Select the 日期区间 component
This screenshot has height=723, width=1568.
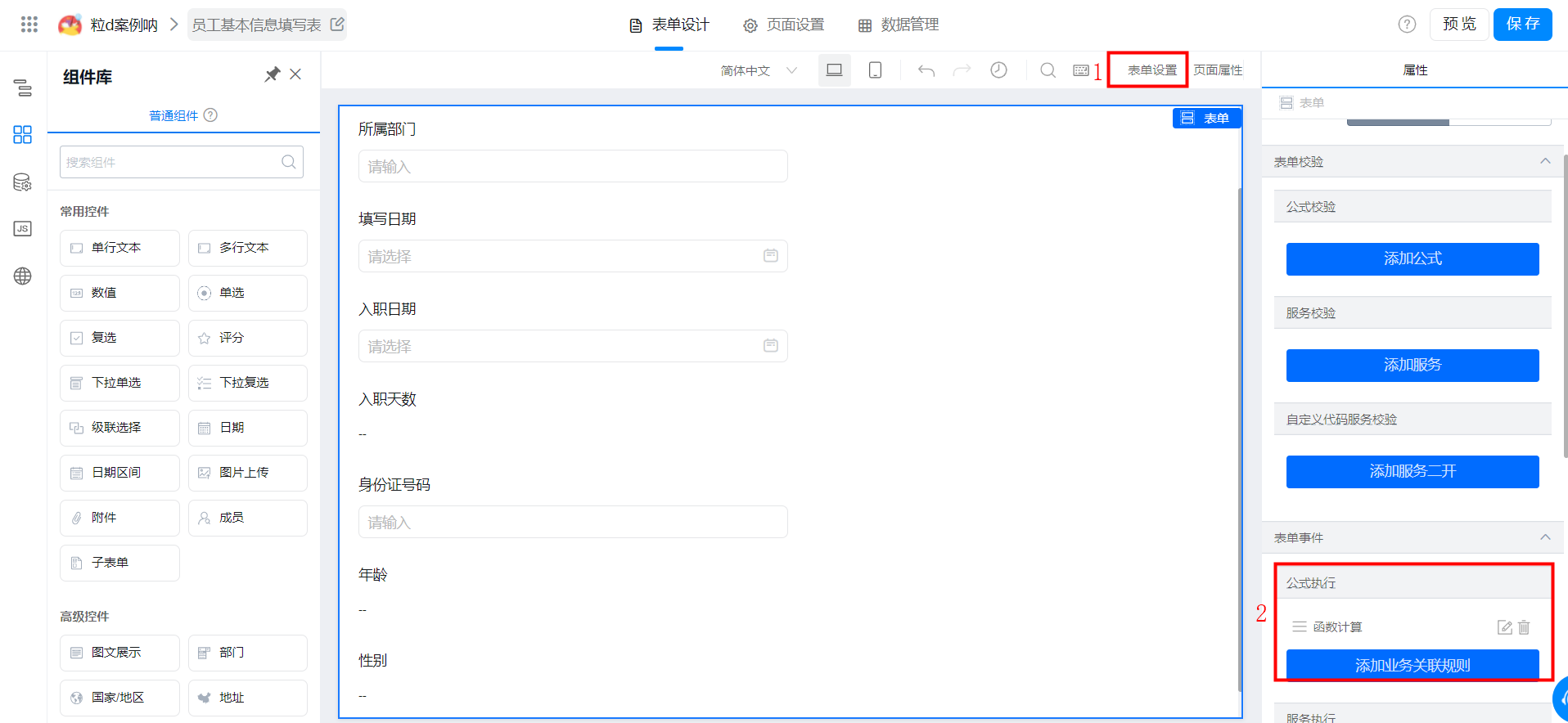pos(119,473)
